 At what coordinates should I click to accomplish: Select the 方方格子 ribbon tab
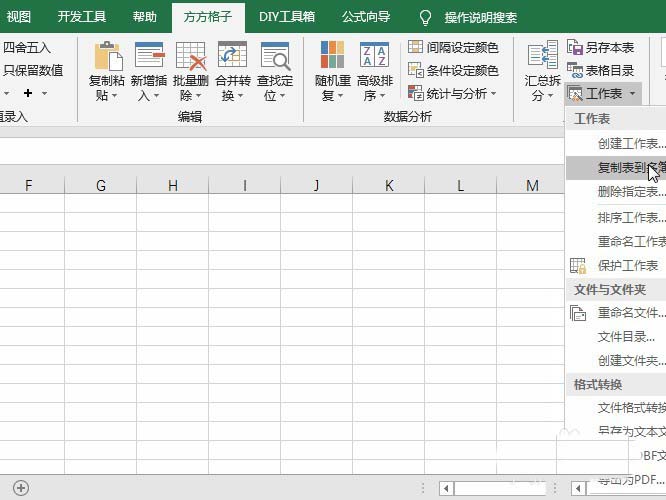coord(208,17)
